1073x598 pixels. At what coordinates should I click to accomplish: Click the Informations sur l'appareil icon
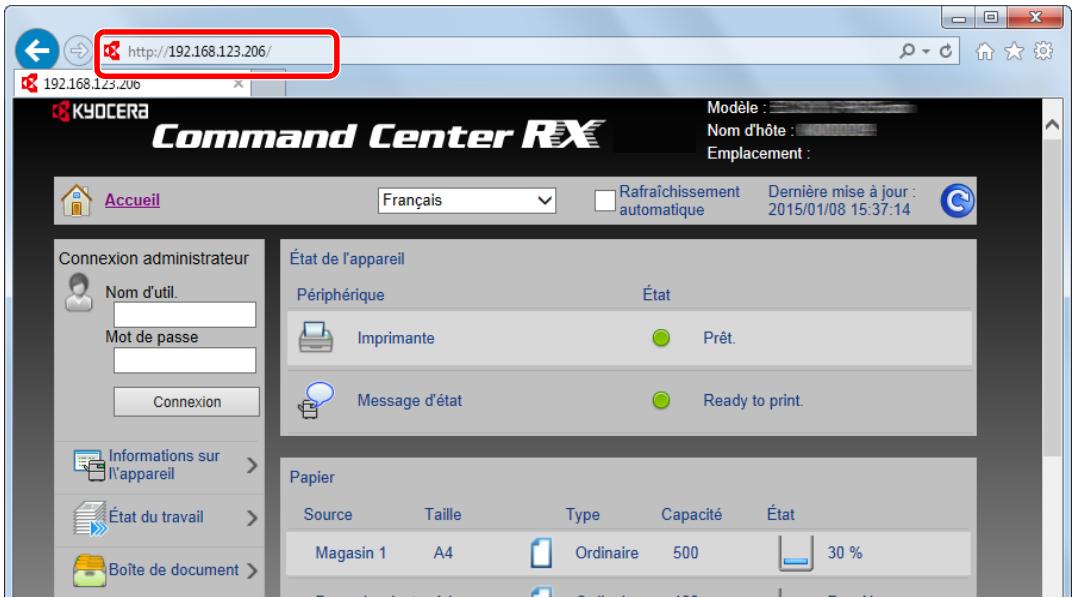(x=90, y=465)
